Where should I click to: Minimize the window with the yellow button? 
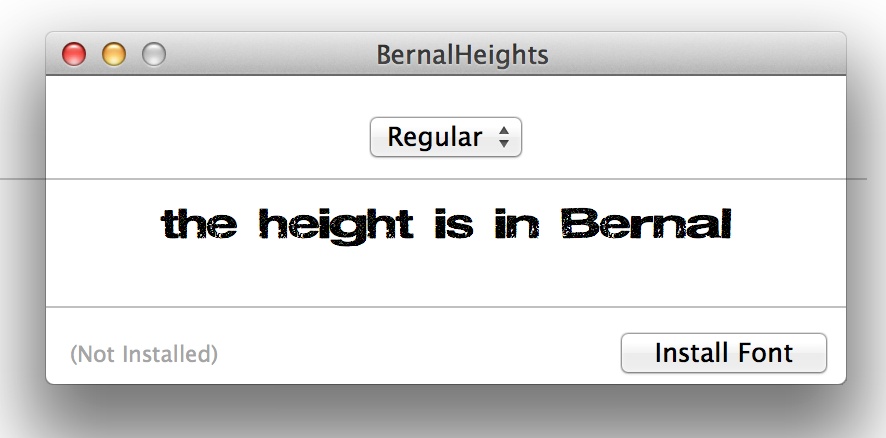click(x=114, y=54)
